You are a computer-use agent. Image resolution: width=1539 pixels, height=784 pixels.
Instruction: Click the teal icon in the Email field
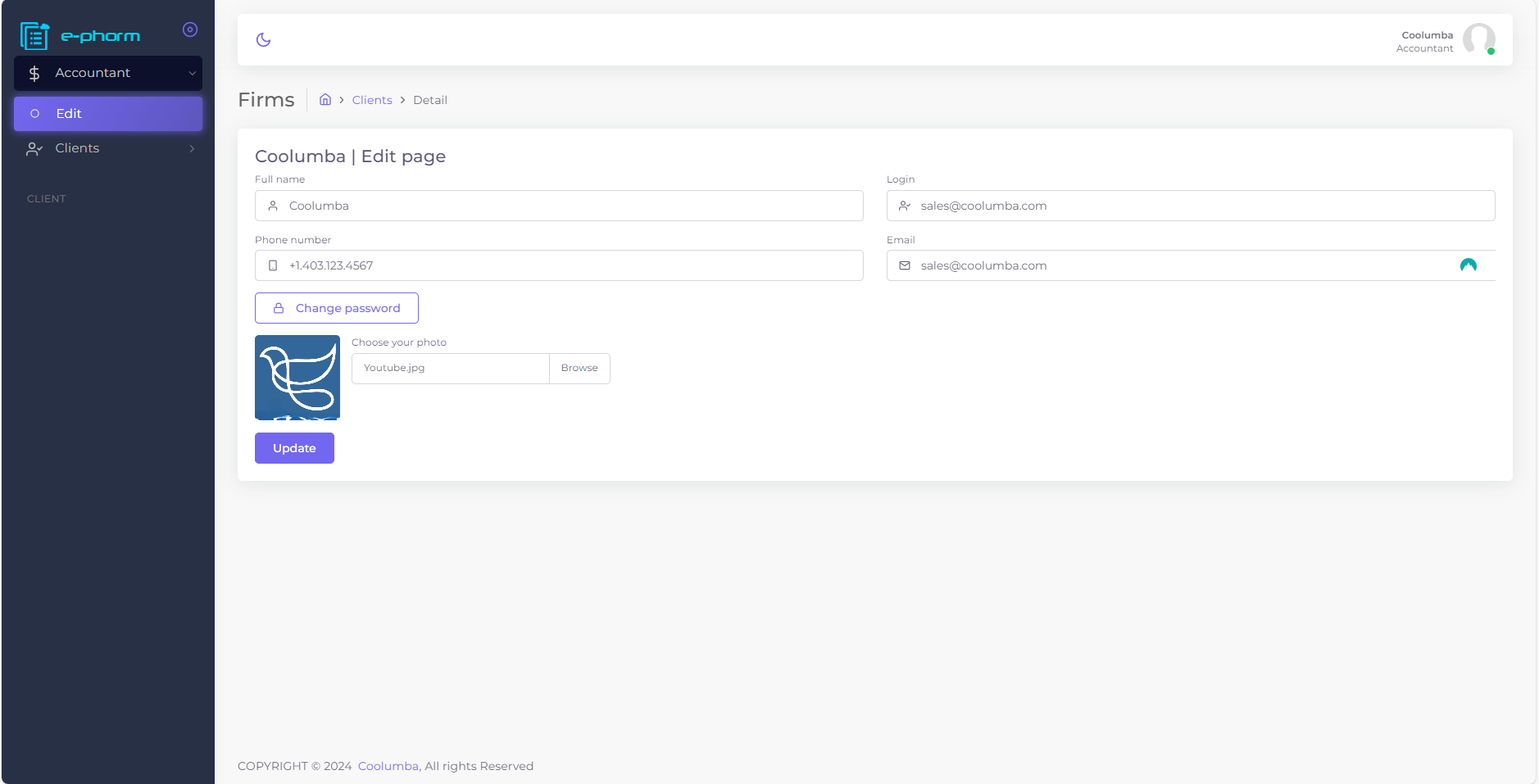point(1468,265)
